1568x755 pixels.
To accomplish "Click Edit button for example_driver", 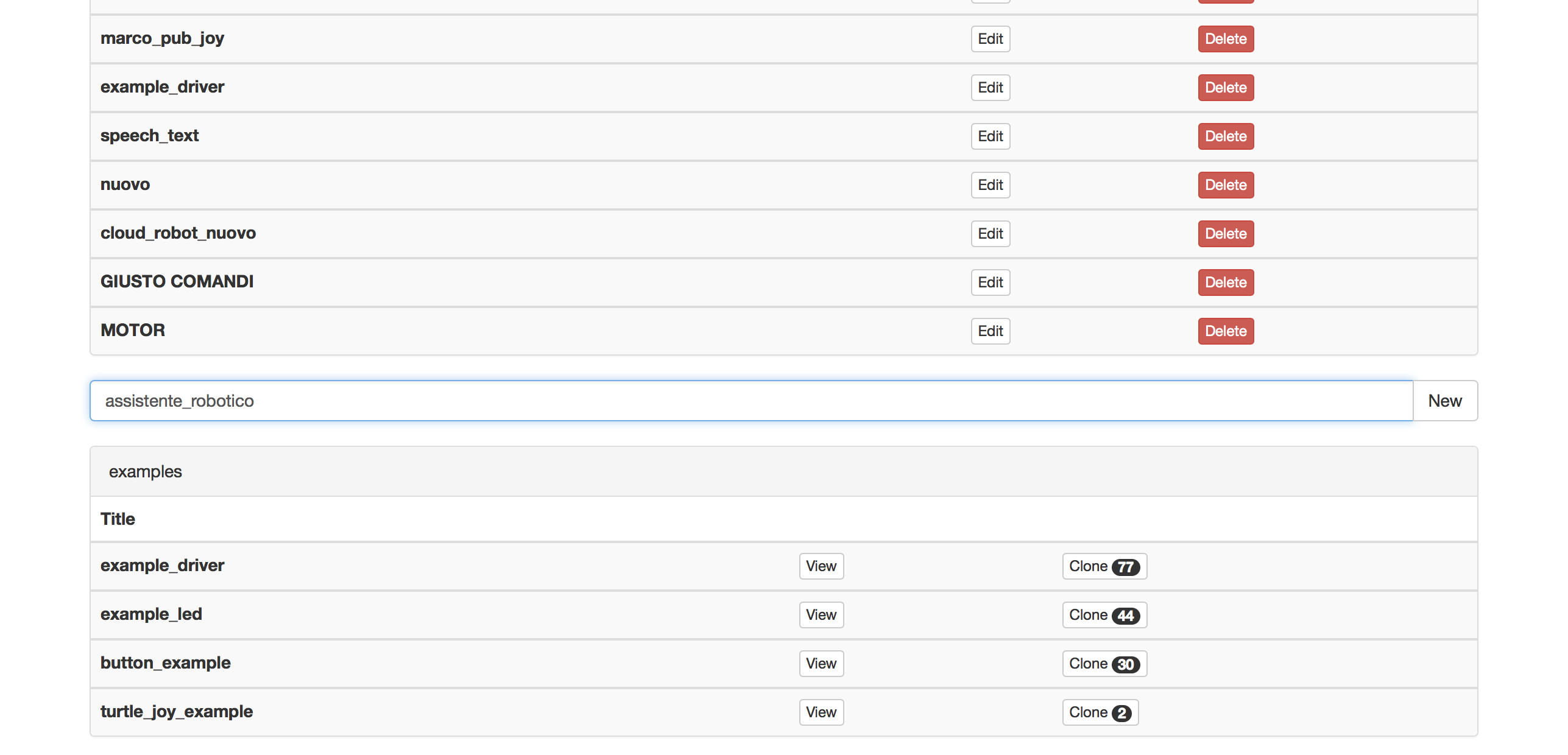I will [x=990, y=87].
